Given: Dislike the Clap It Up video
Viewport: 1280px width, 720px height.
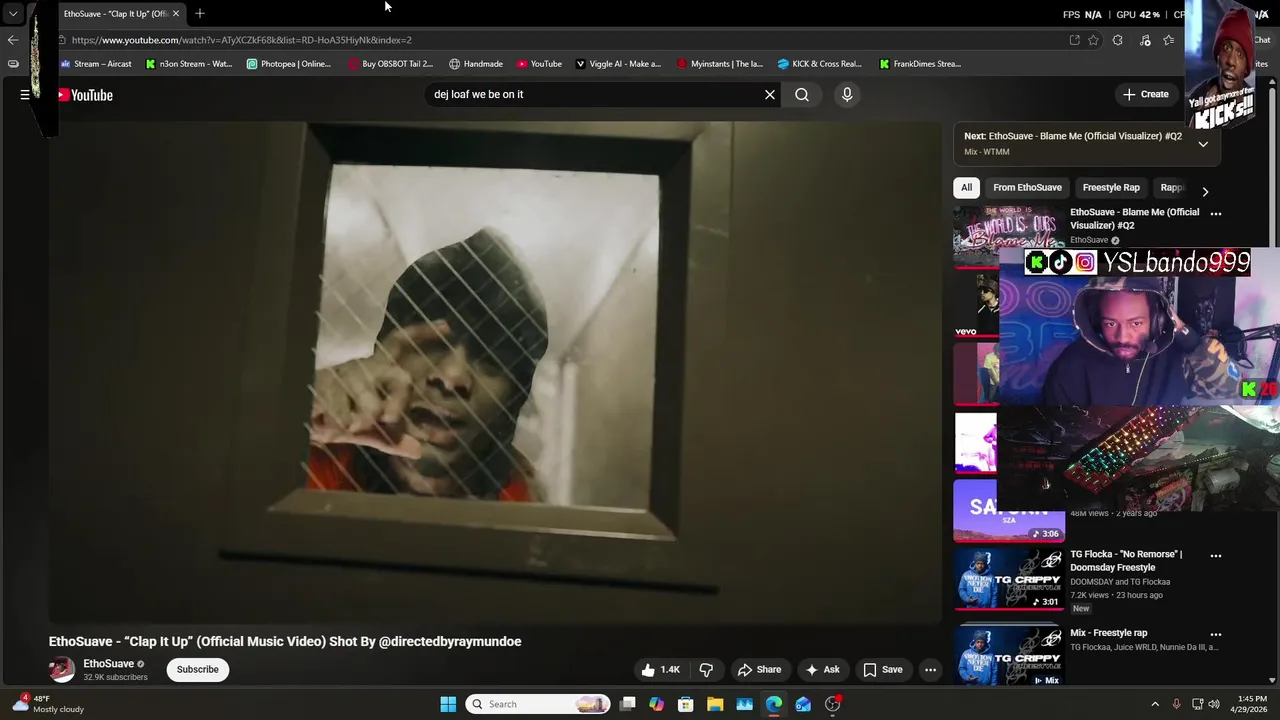Looking at the screenshot, I should pos(706,669).
